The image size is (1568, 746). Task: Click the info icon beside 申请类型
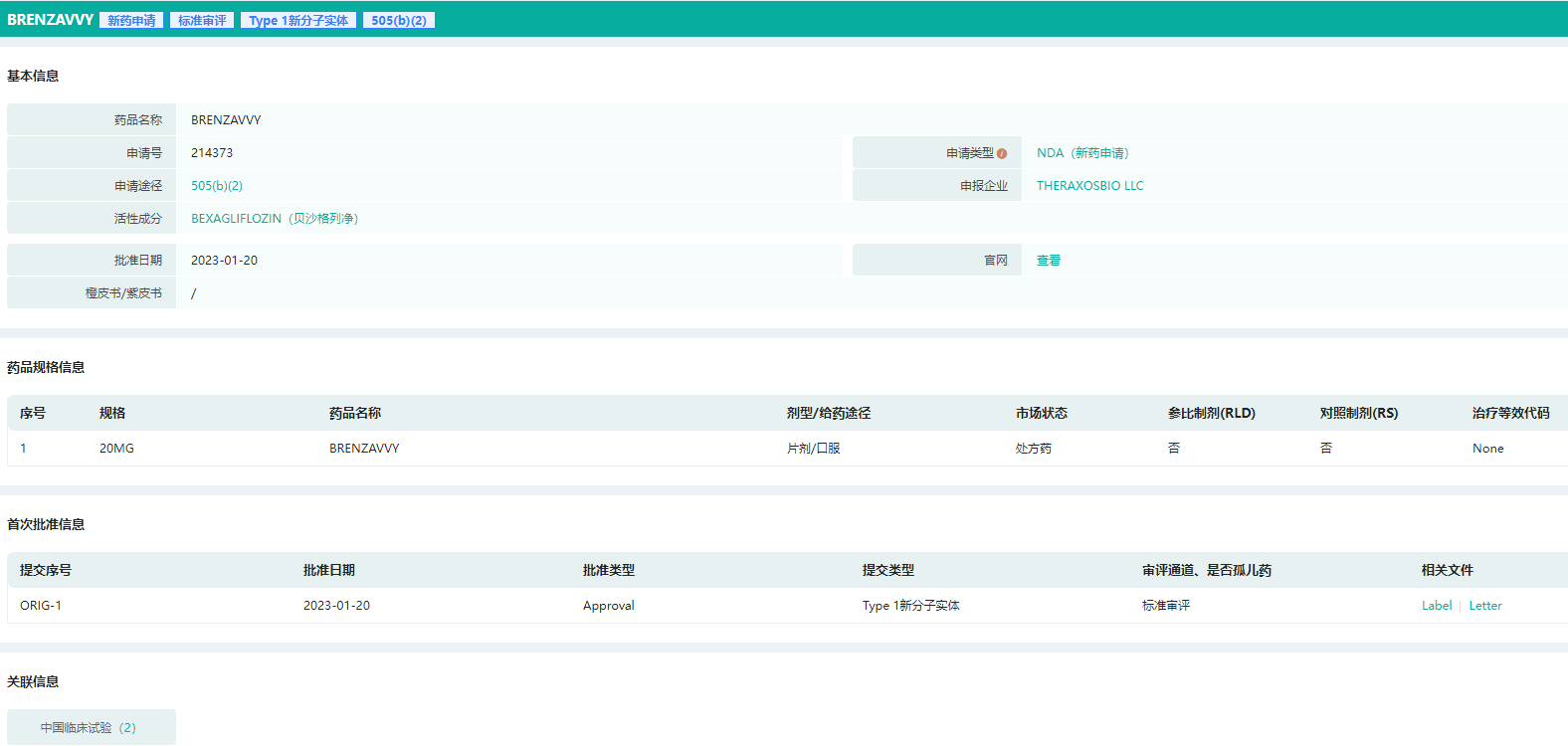click(1002, 153)
